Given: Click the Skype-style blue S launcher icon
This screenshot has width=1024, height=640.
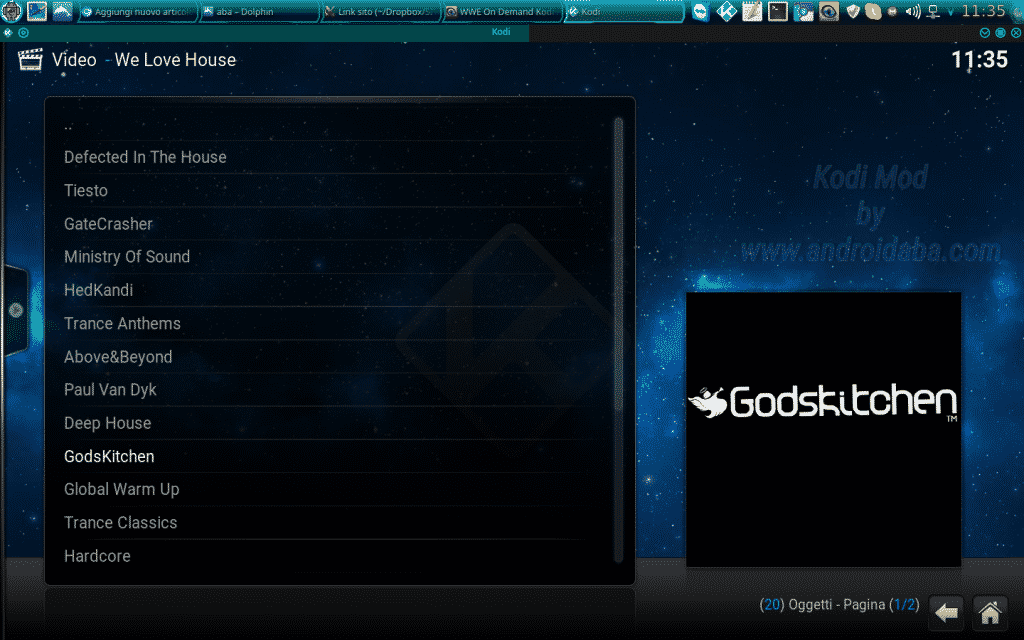Looking at the screenshot, I should pos(803,11).
